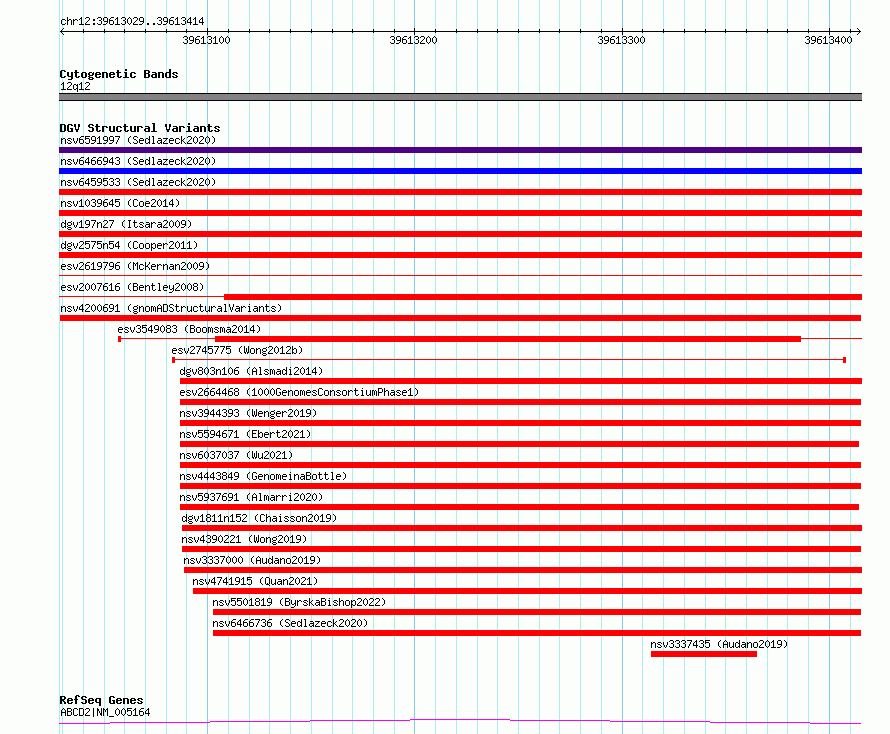Click the gray 12q12 cytogenetic band bar
890x734 pixels.
pyautogui.click(x=460, y=97)
